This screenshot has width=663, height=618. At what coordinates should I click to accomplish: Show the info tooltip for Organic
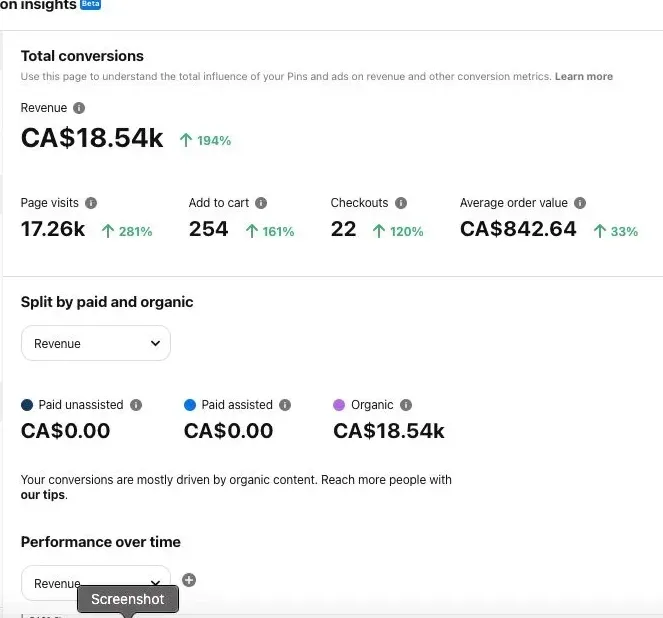[406, 405]
